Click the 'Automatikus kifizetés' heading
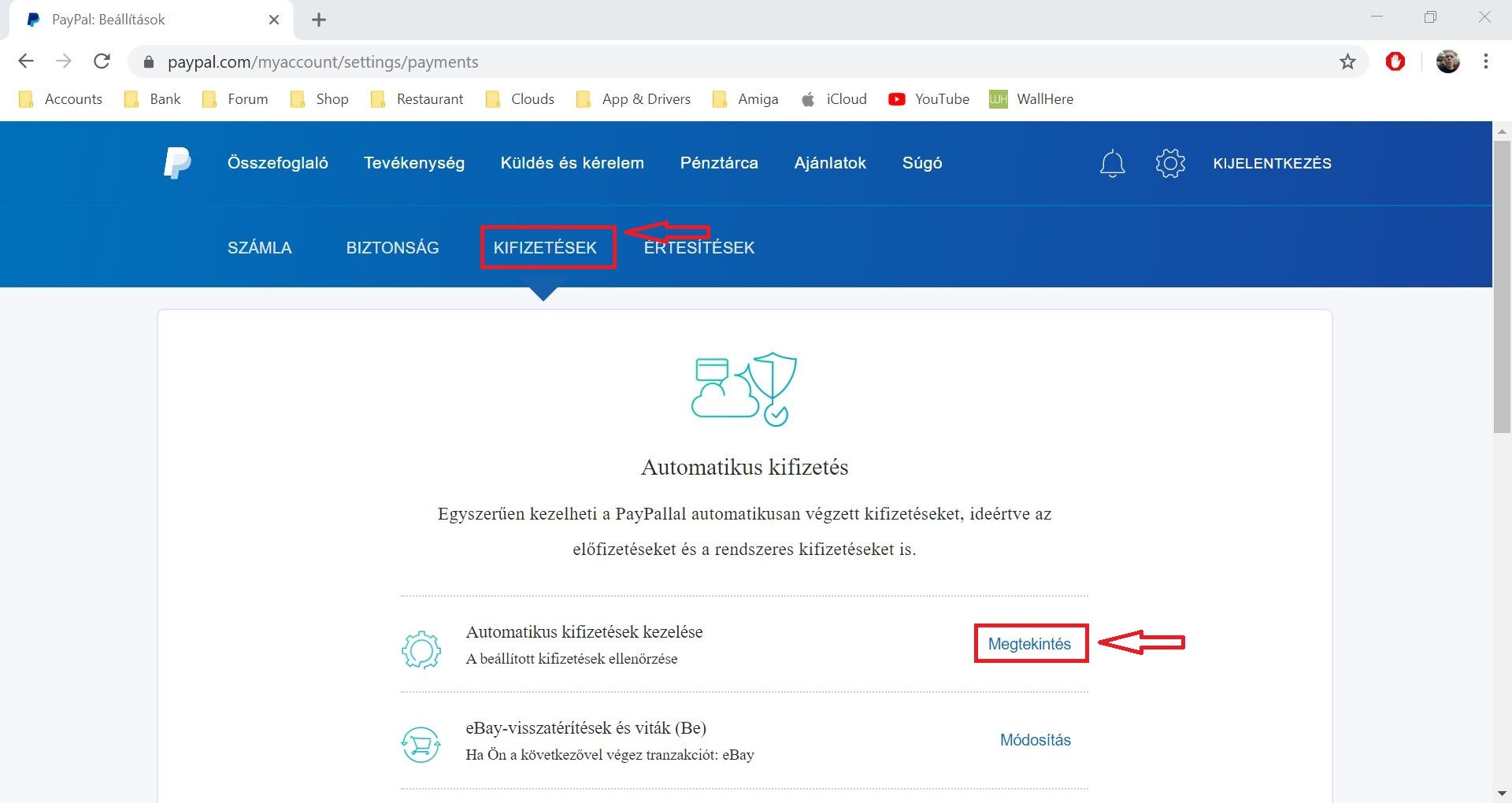This screenshot has width=1512, height=803. coord(745,468)
